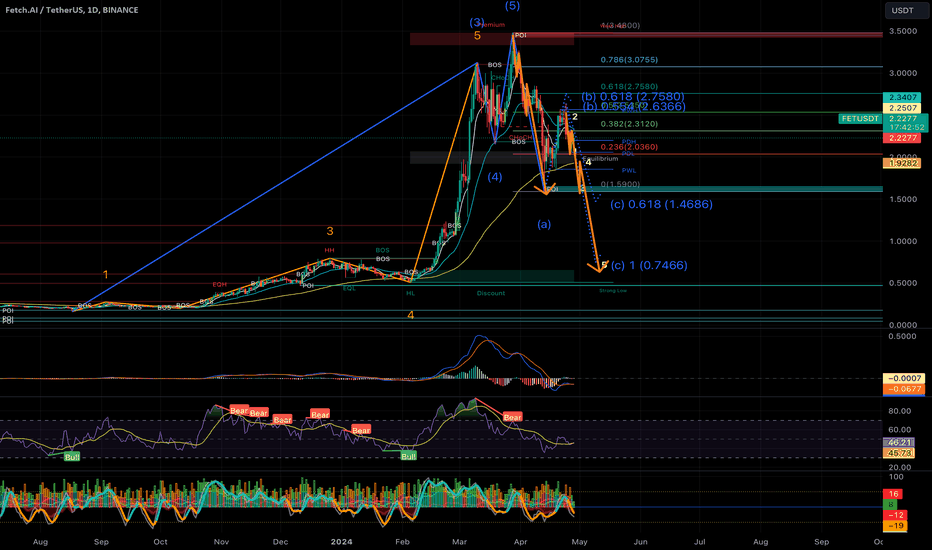Click the Nov label on time axis
This screenshot has width=932, height=550.
coord(221,542)
